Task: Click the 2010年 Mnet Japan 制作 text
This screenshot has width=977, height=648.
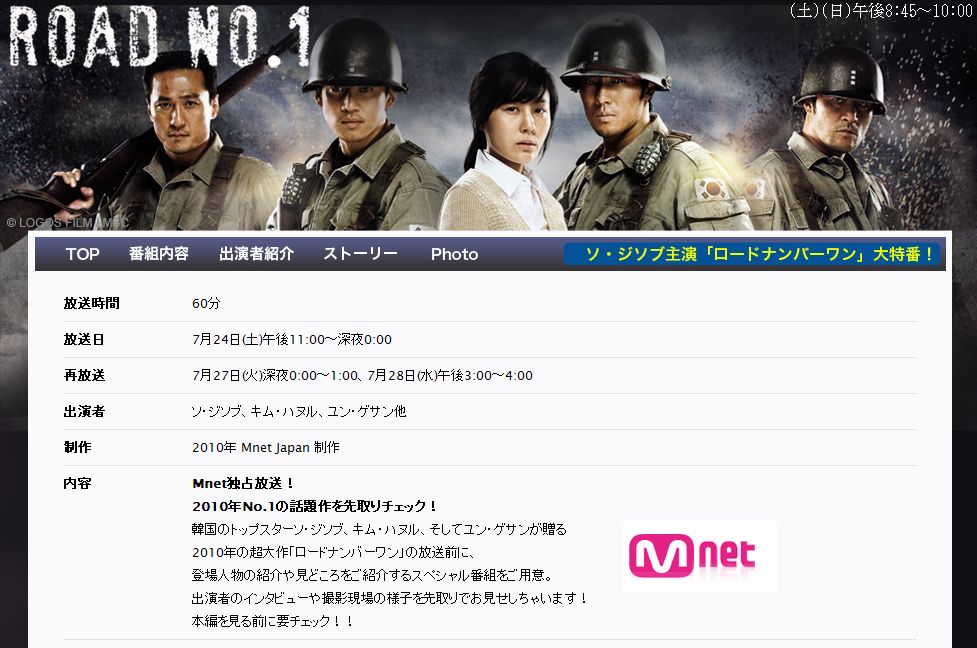Action: click(265, 447)
